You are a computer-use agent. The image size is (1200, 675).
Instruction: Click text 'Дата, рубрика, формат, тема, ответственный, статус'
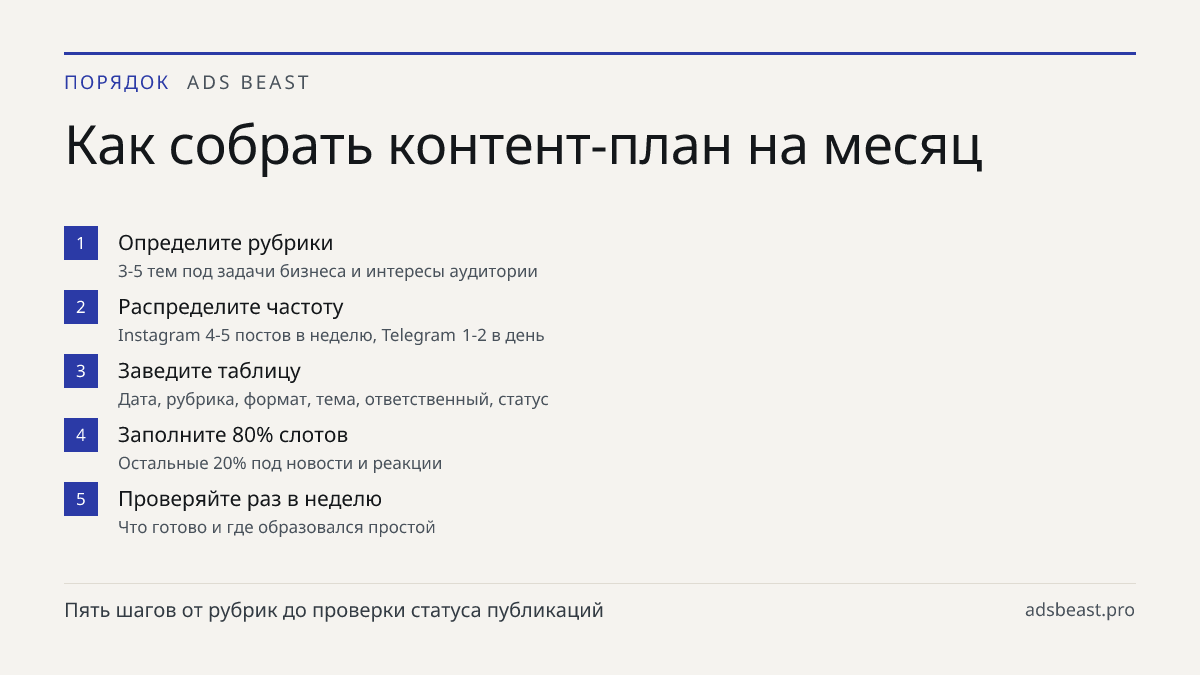pyautogui.click(x=333, y=399)
